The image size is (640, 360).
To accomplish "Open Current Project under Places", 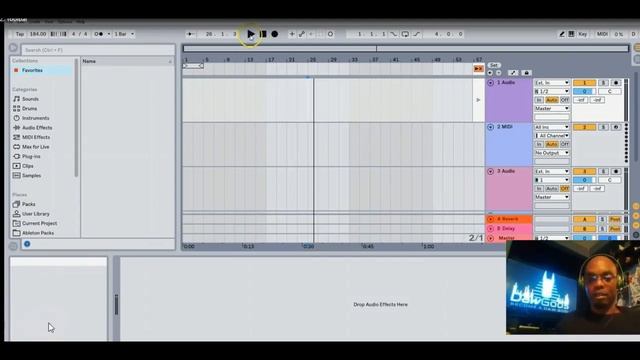I will click(39, 223).
